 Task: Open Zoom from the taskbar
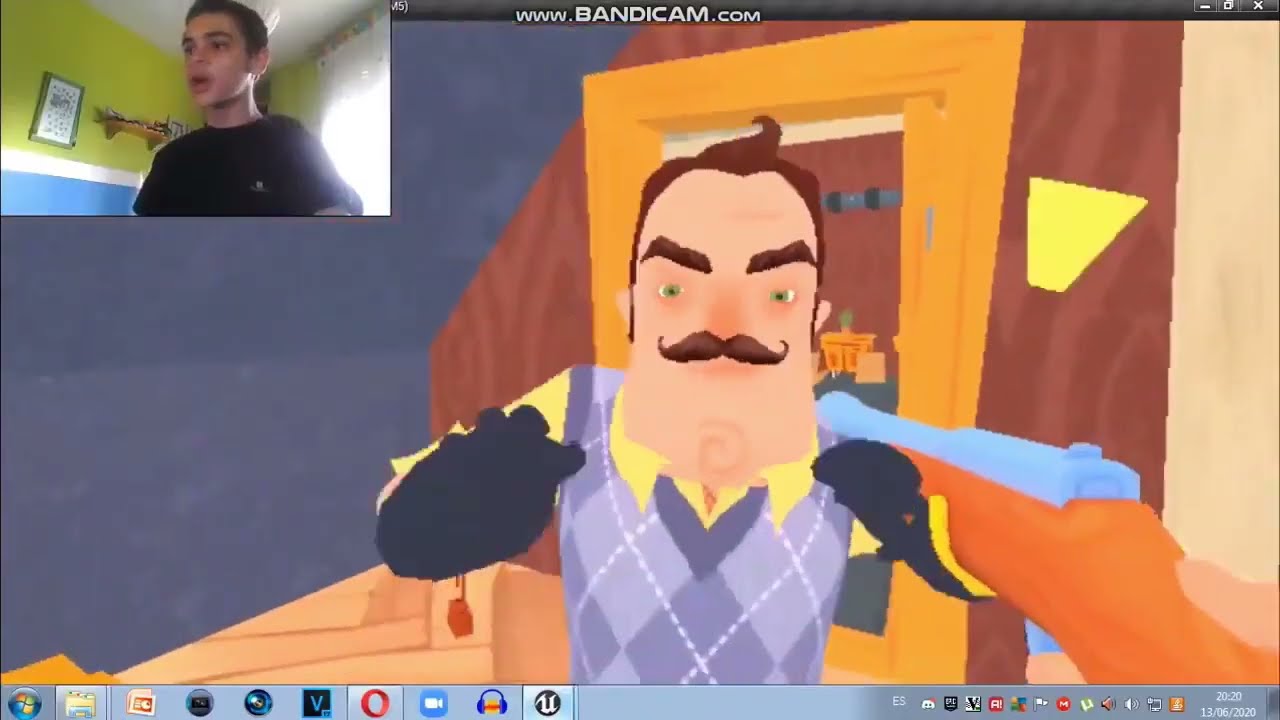[x=433, y=703]
